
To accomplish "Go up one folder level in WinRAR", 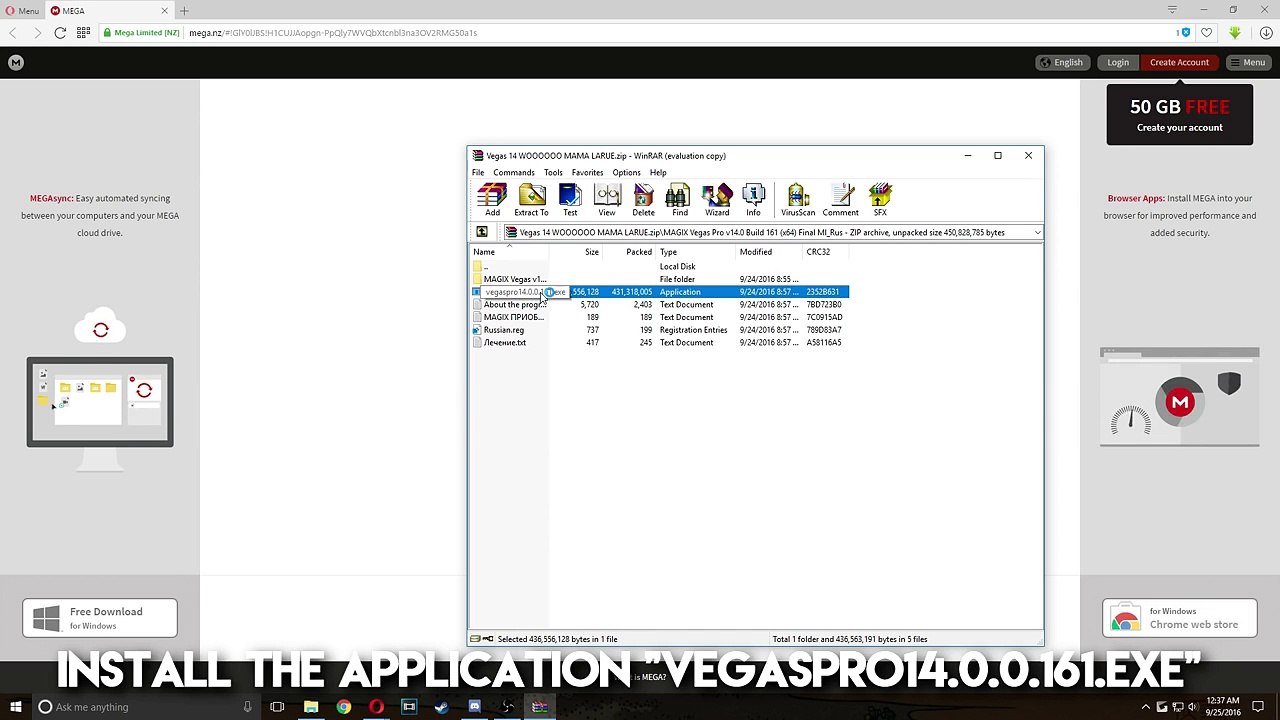I will pos(482,232).
